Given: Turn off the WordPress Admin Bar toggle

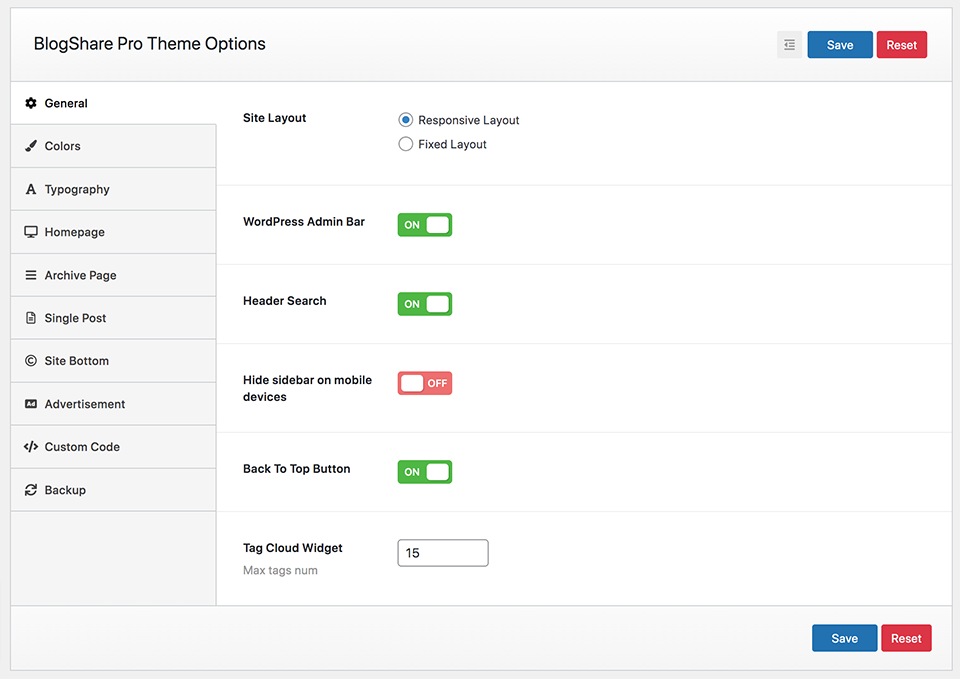Looking at the screenshot, I should [x=424, y=225].
